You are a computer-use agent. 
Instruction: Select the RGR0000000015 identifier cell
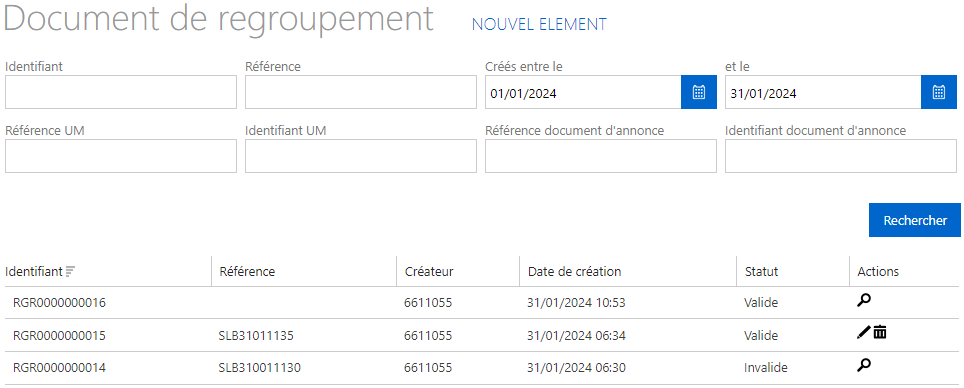click(x=59, y=336)
